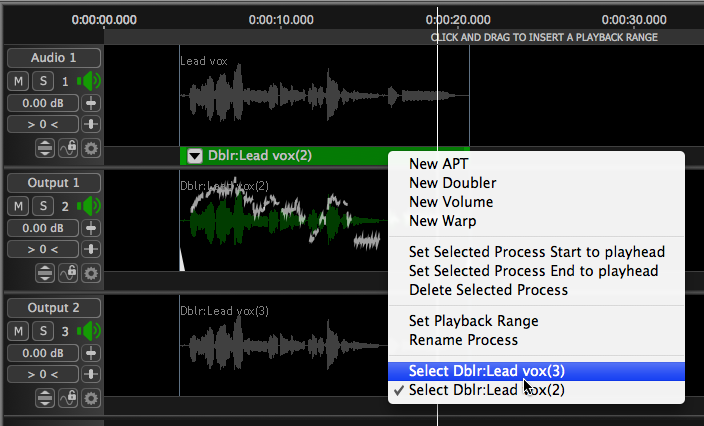Image resolution: width=704 pixels, height=426 pixels.
Task: Click the pan slider control on Output 1
Action: click(91, 249)
